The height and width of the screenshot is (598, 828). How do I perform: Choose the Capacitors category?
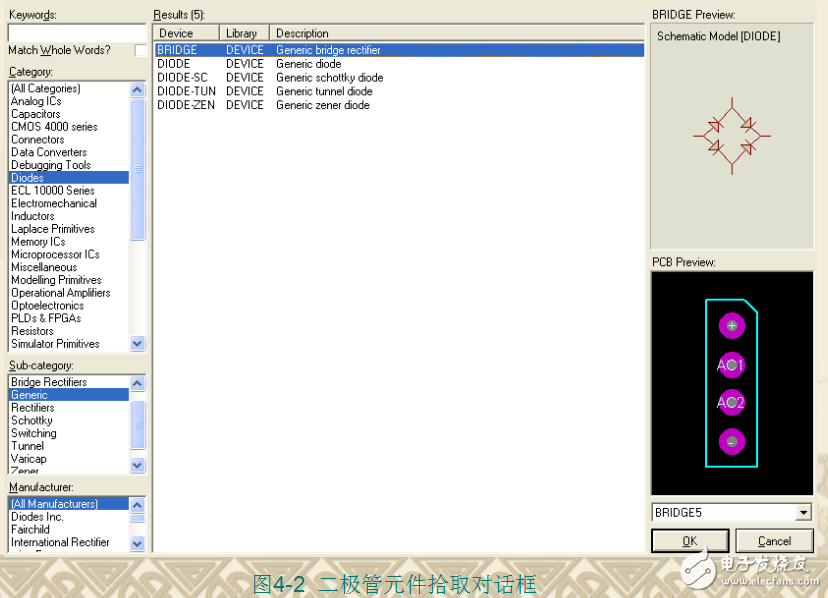pos(36,114)
